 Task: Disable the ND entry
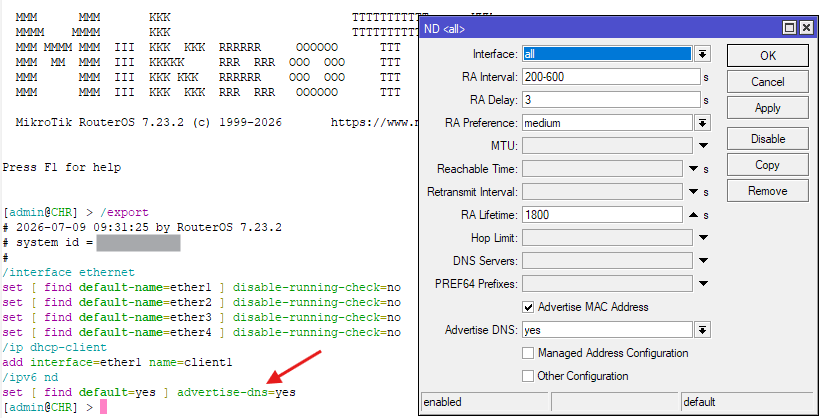pyautogui.click(x=768, y=139)
